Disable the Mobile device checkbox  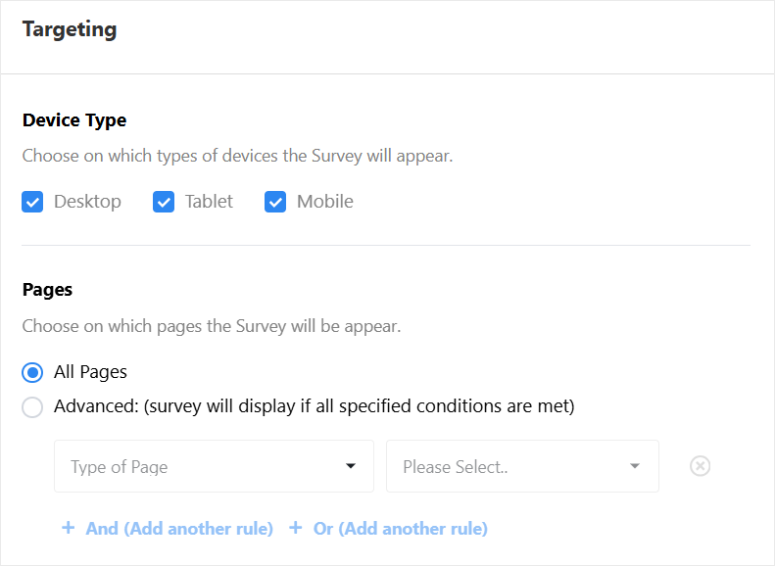[x=275, y=202]
